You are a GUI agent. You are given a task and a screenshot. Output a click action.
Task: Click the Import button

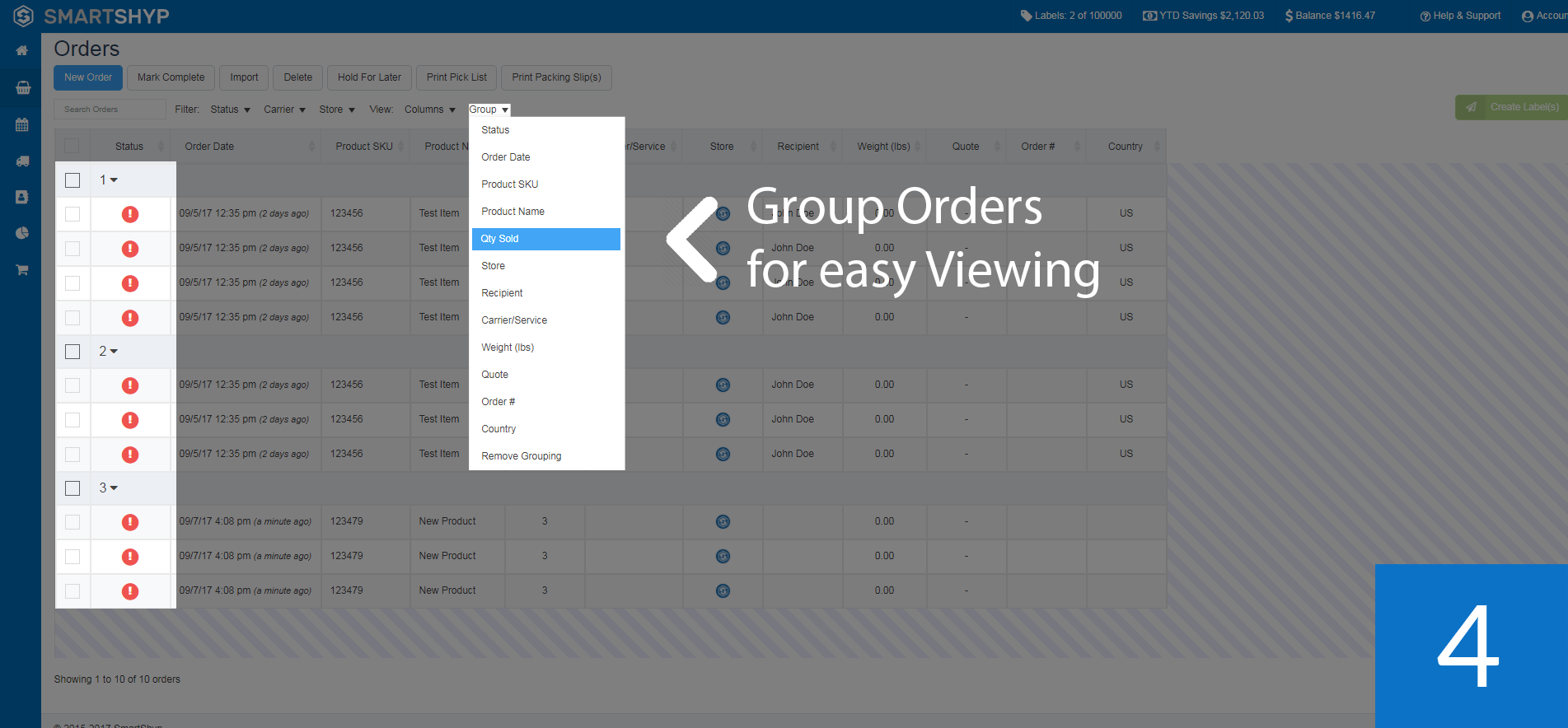(x=244, y=77)
